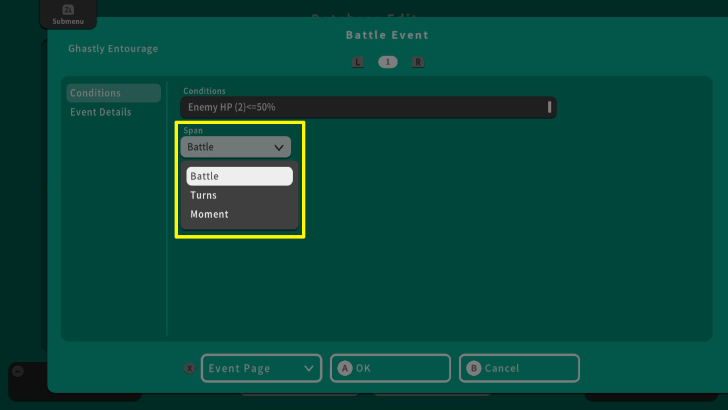
Task: Click the Span dropdown chevron arrow
Action: (279, 147)
